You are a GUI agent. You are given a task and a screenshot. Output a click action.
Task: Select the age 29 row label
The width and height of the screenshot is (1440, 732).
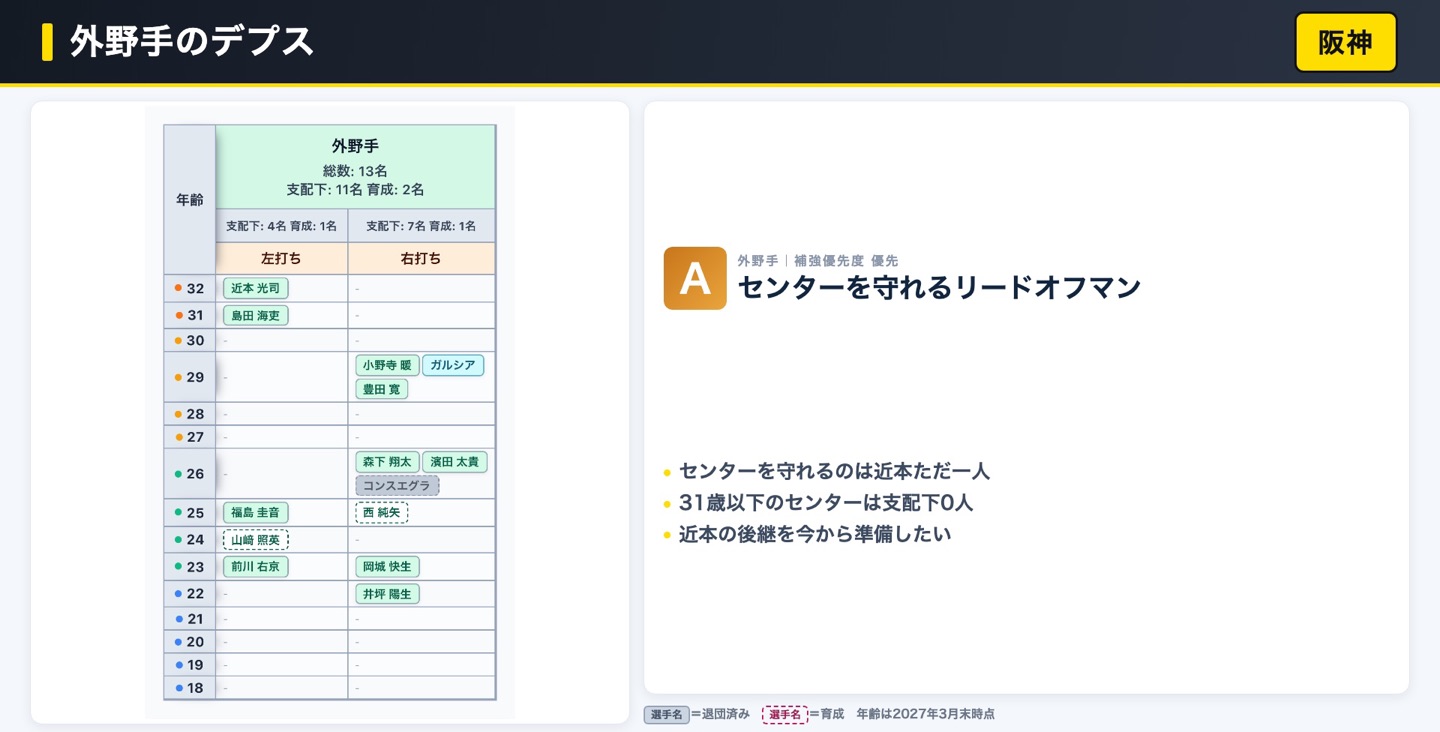[x=190, y=377]
